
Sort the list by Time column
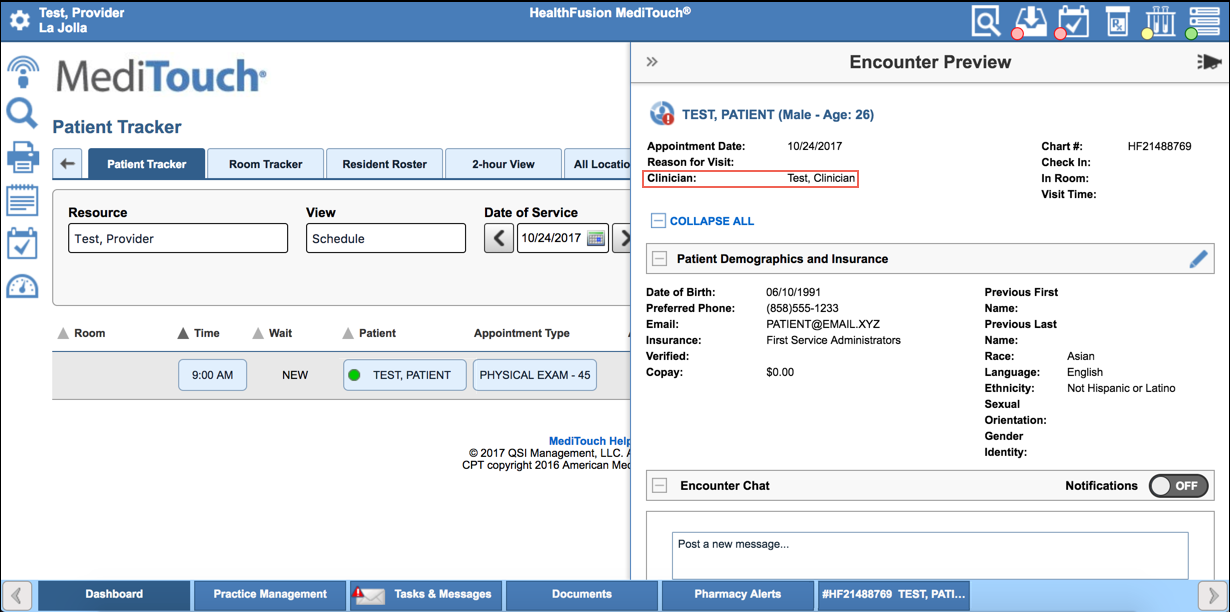click(x=199, y=333)
